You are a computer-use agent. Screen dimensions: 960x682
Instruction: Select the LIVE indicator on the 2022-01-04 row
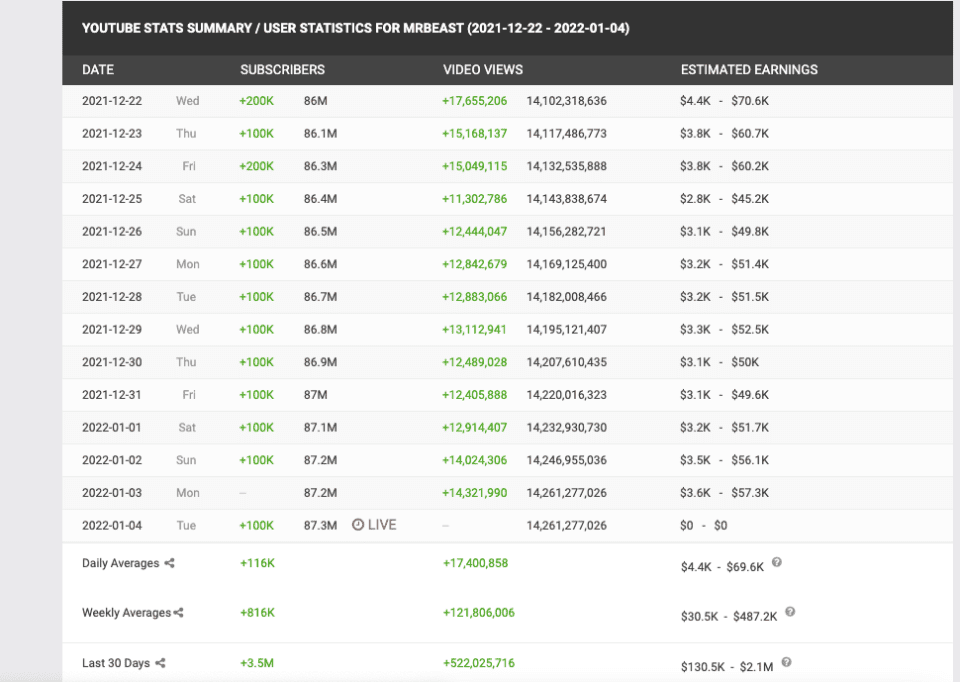[x=380, y=524]
